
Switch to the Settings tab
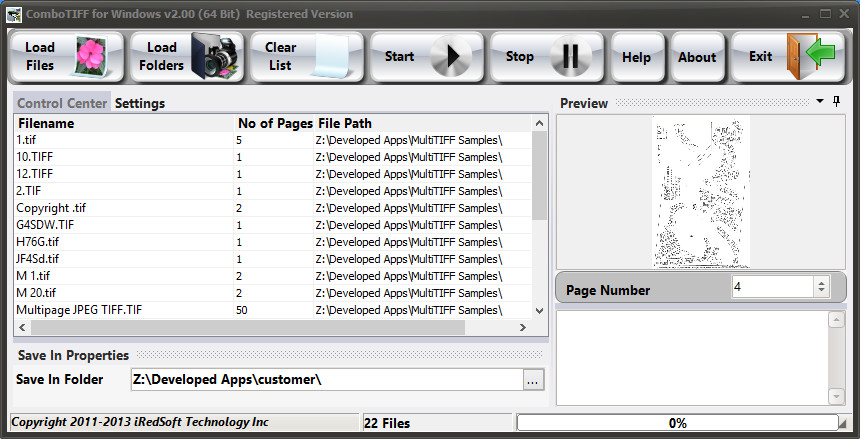click(x=140, y=103)
